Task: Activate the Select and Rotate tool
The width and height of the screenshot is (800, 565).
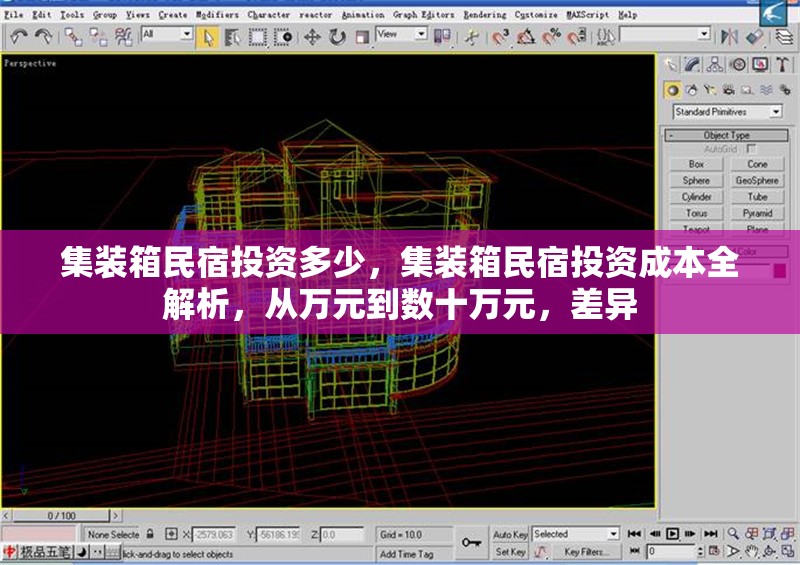Action: [337, 37]
